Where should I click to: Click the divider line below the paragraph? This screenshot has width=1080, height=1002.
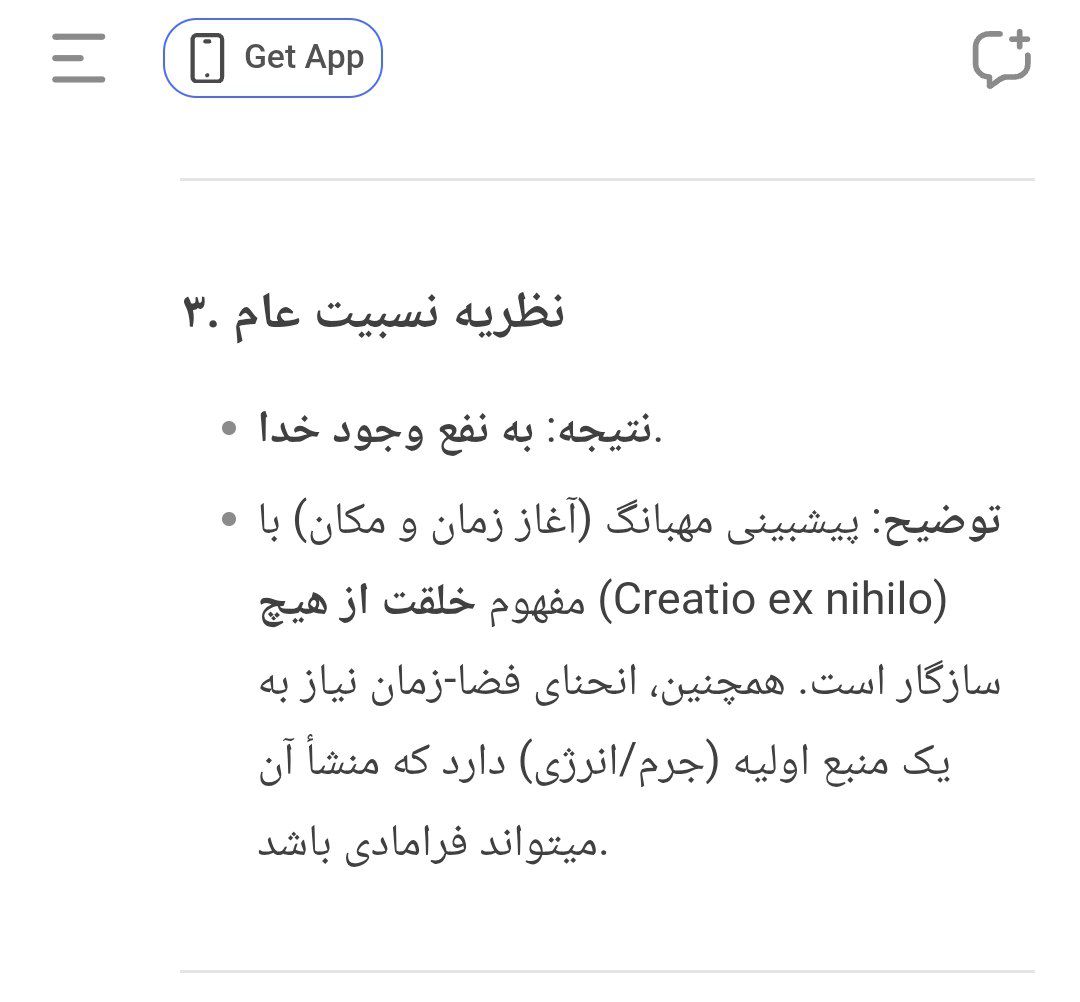pos(607,972)
